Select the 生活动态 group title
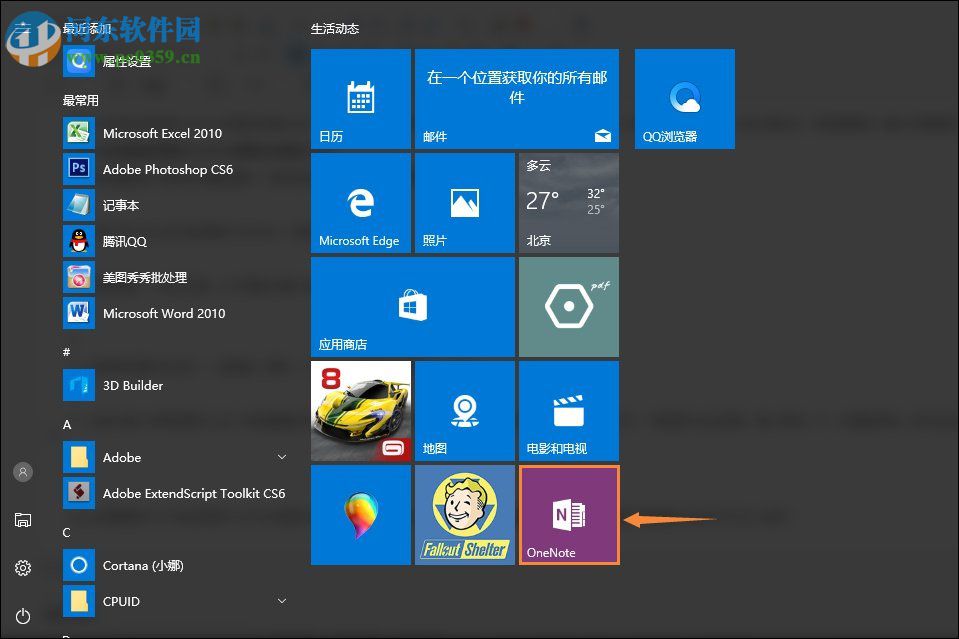The width and height of the screenshot is (959, 639). (x=335, y=29)
